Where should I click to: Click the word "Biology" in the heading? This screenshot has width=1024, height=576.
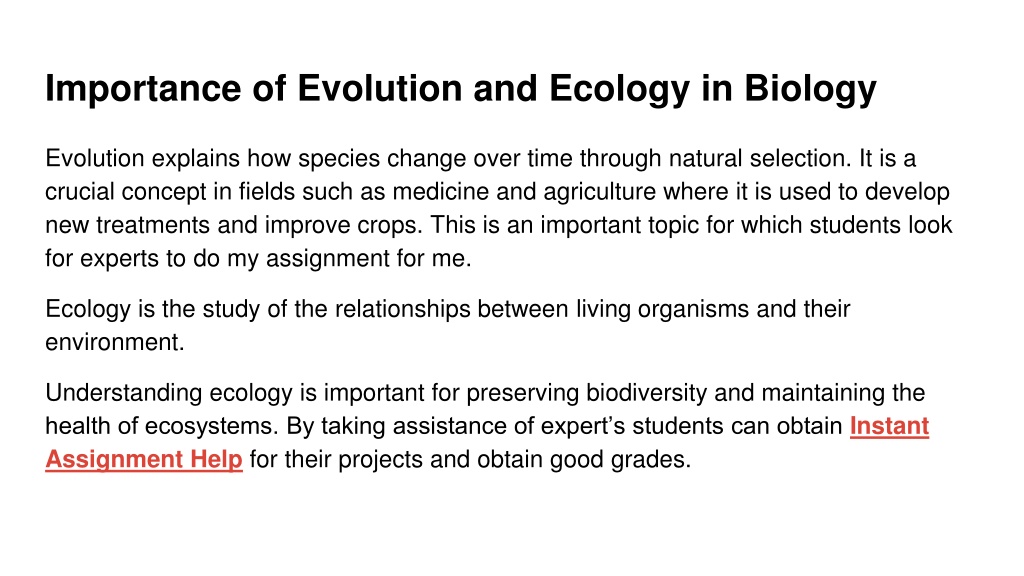[x=810, y=89]
